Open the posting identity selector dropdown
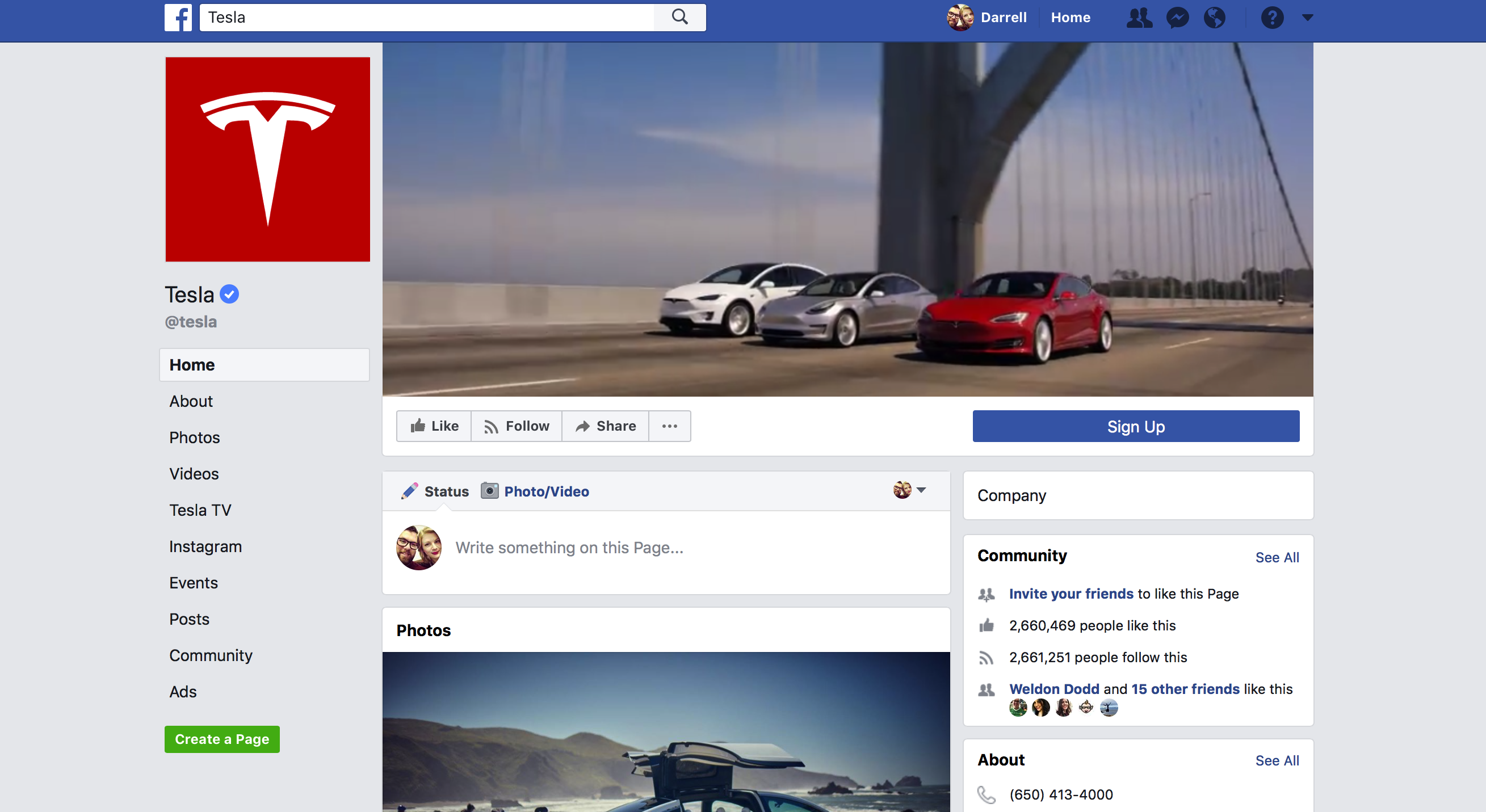 point(910,490)
